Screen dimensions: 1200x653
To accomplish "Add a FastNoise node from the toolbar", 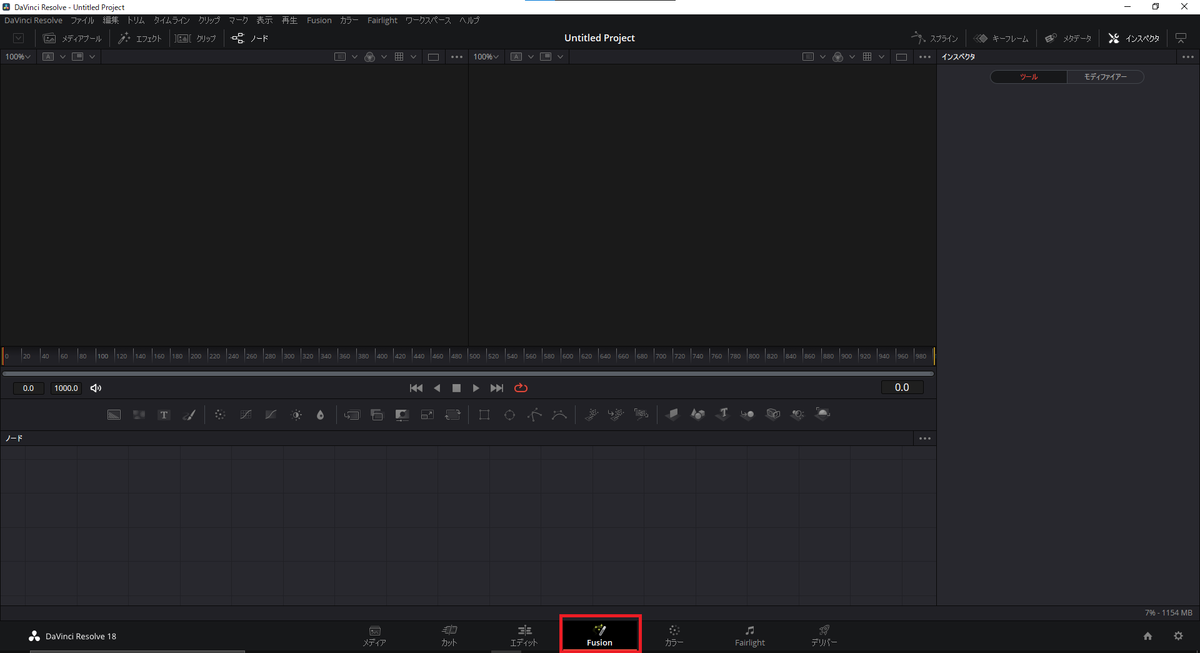I will tap(139, 414).
